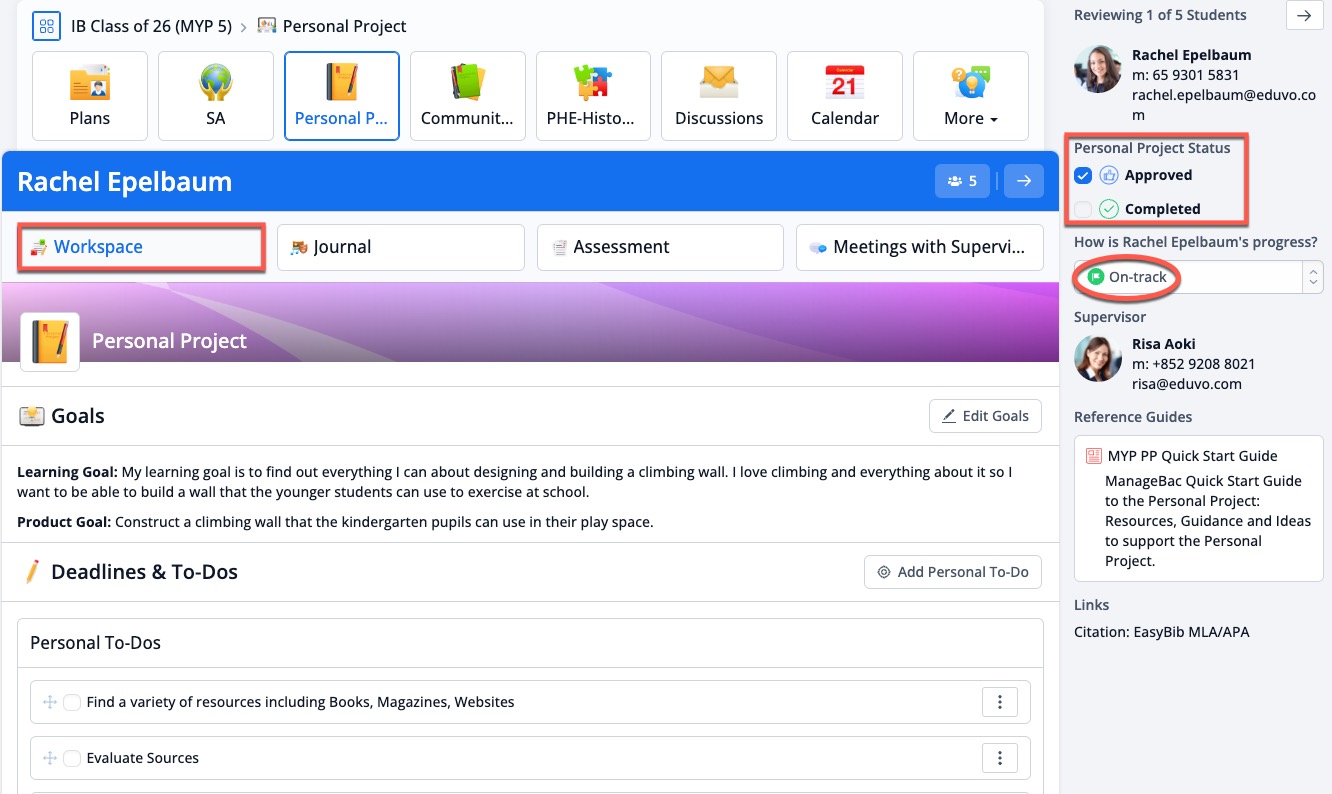Click the drag handle for Evaluate Sources

[49, 758]
